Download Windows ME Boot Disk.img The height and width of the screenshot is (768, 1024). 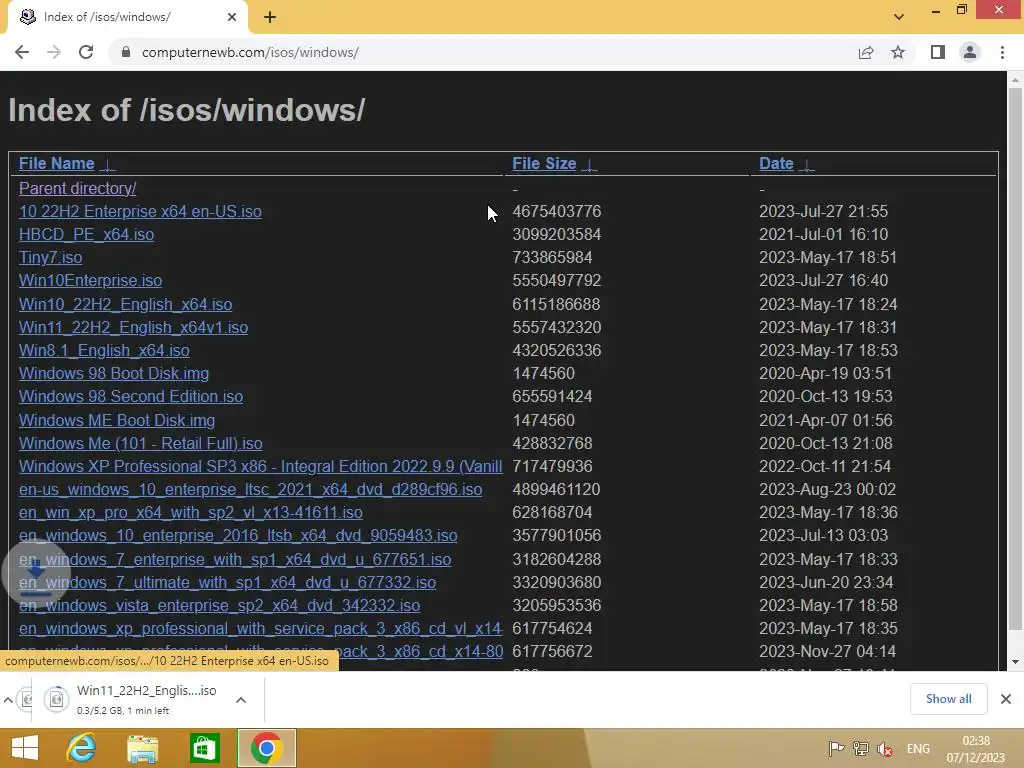(x=117, y=420)
